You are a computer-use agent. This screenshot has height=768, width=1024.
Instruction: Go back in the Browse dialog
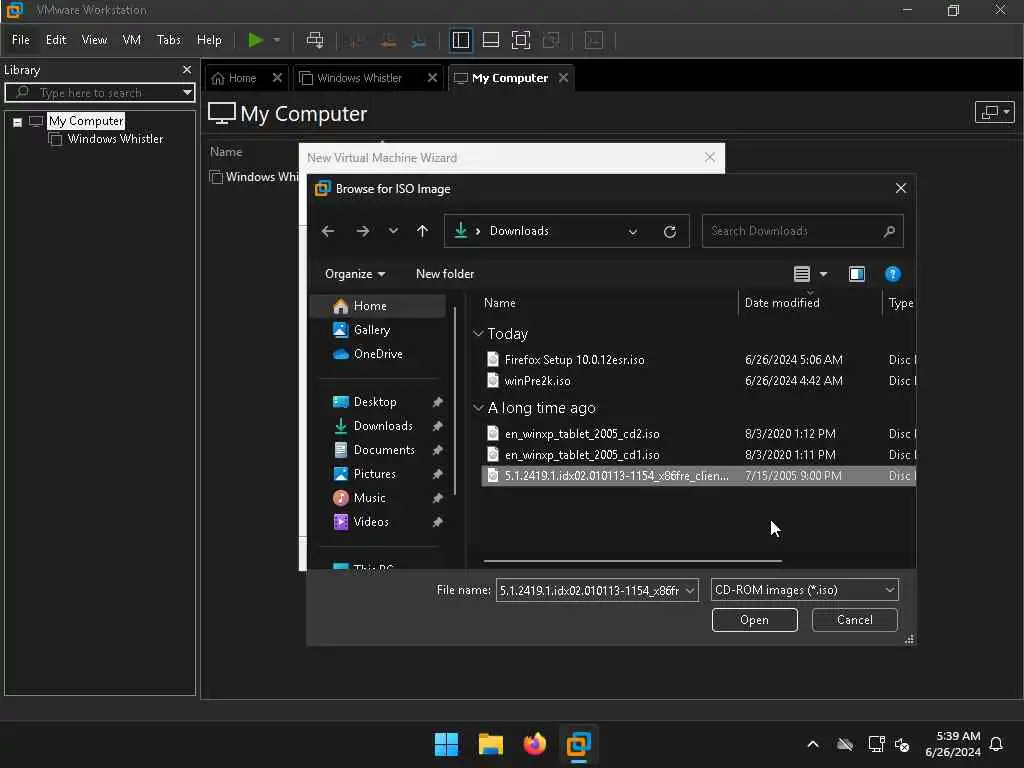pos(328,231)
